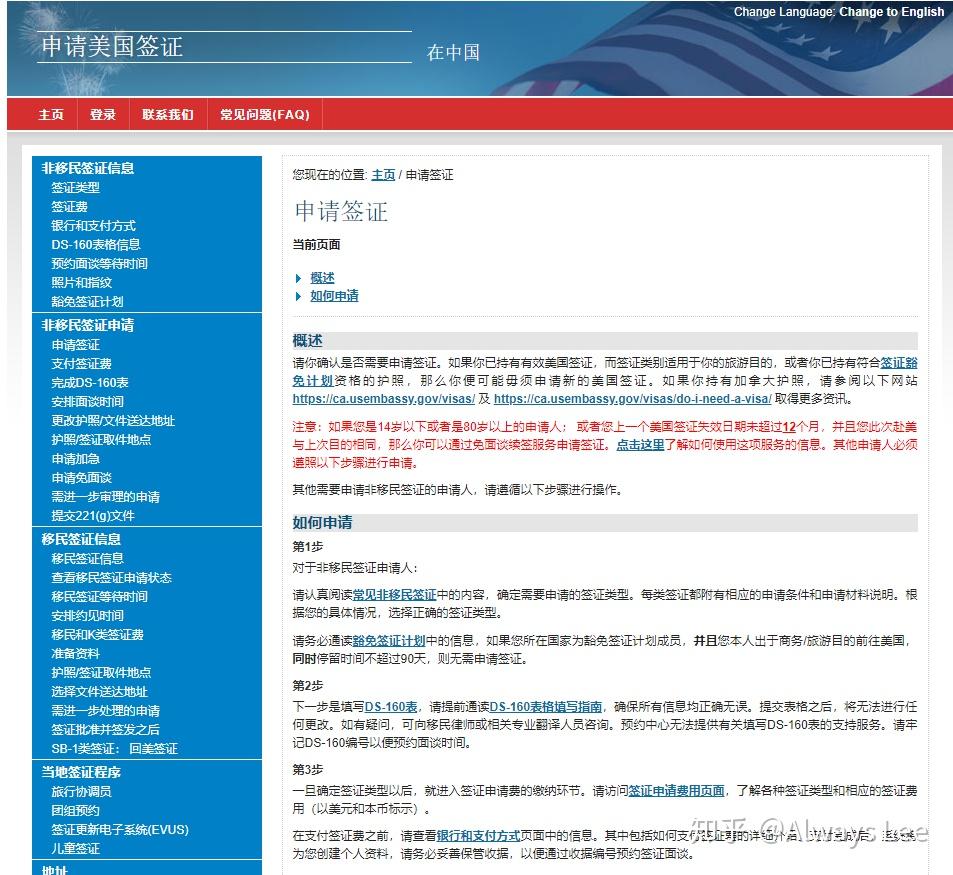Screen dimensions: 953x875
Task: Open the 豁免签证计划 link in step 1
Action: [x=389, y=640]
